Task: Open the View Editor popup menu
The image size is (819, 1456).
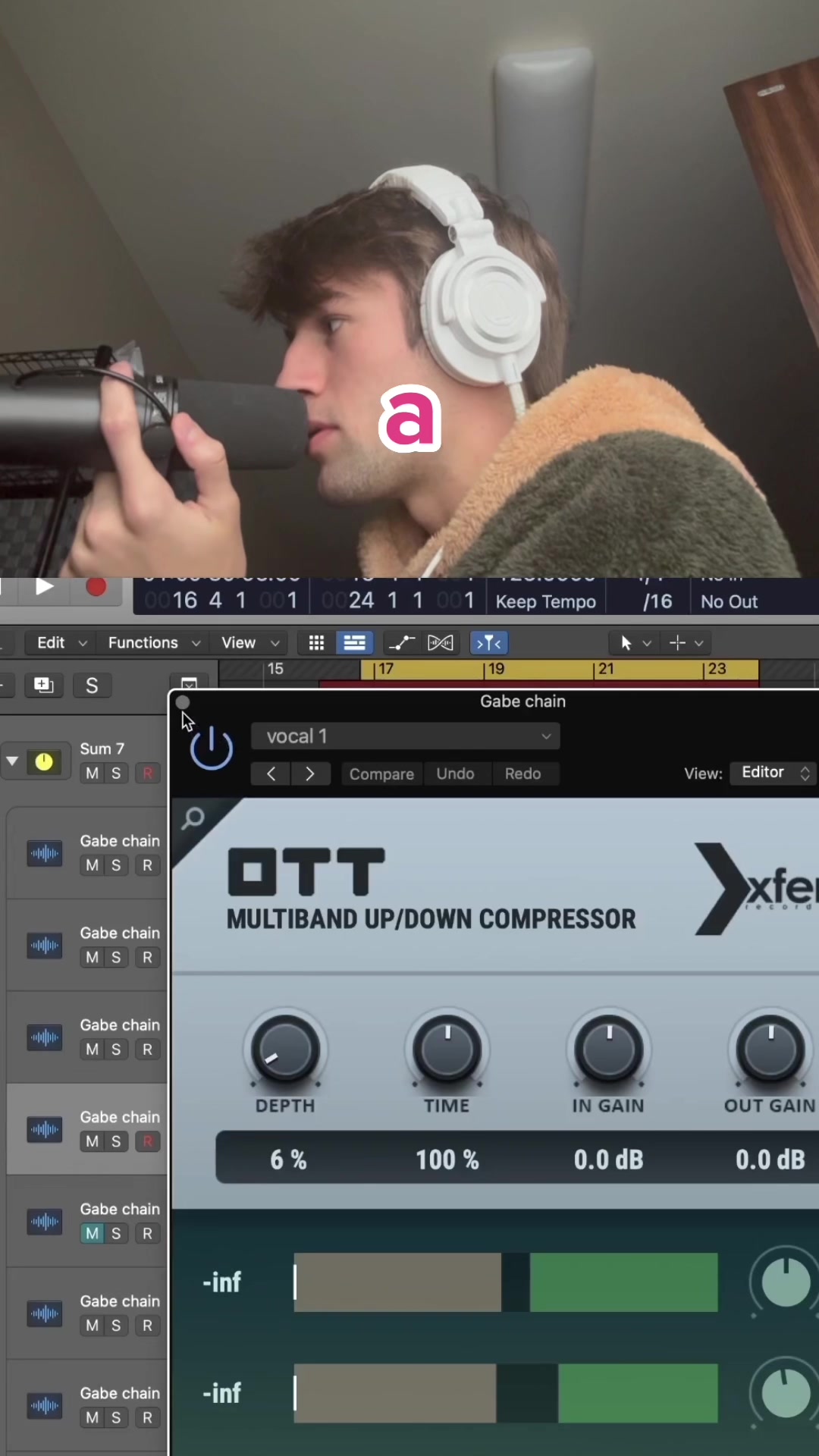Action: 773,773
